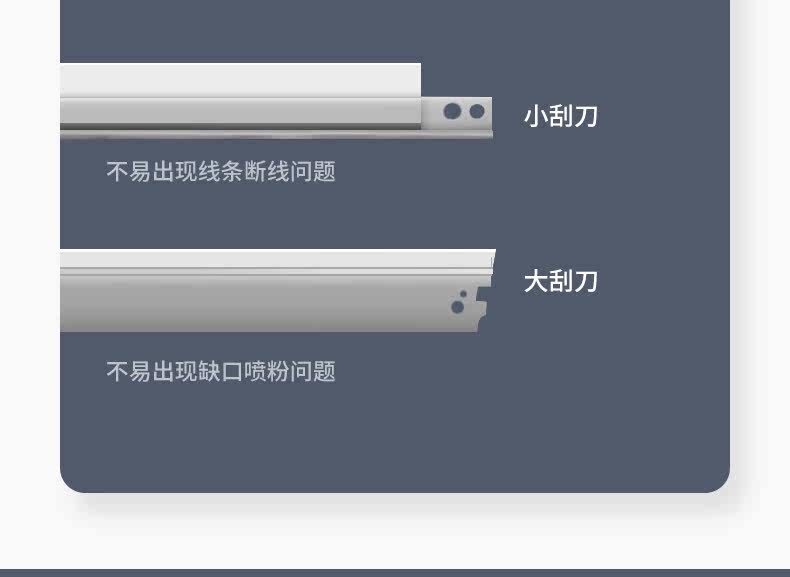Click the large round hole on big blade
The width and height of the screenshot is (790, 577).
(457, 307)
